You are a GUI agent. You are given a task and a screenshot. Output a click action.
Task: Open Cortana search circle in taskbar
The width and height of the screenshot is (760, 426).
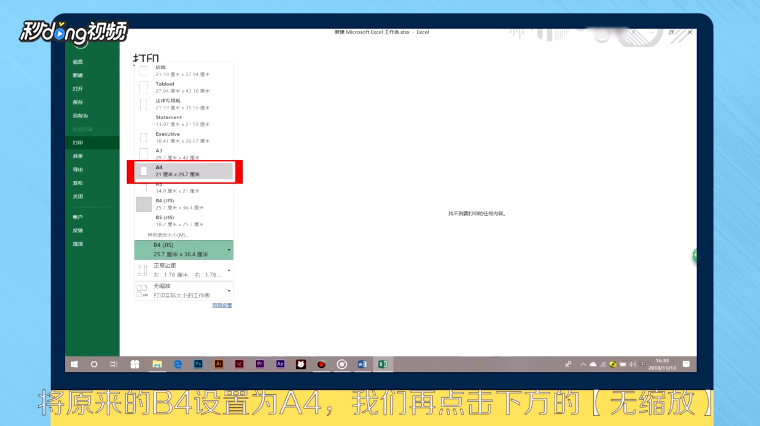coord(94,364)
